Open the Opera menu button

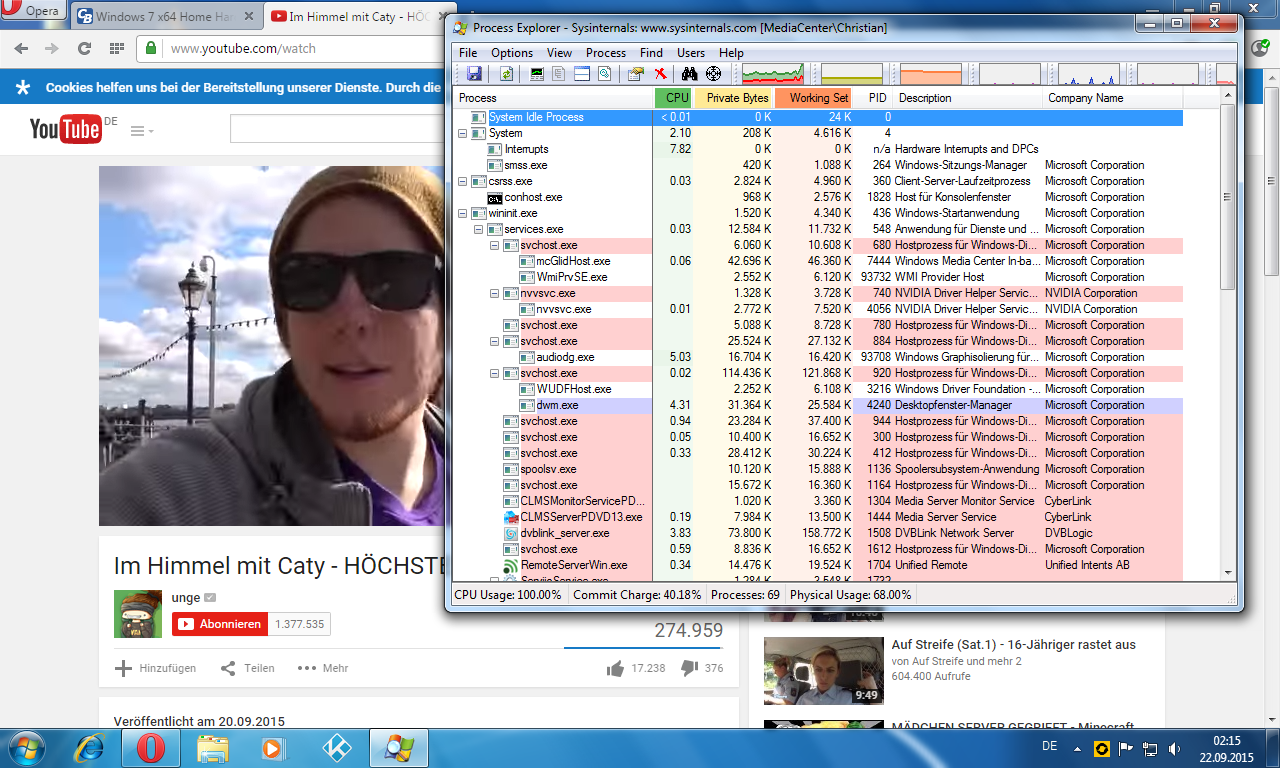coord(33,11)
